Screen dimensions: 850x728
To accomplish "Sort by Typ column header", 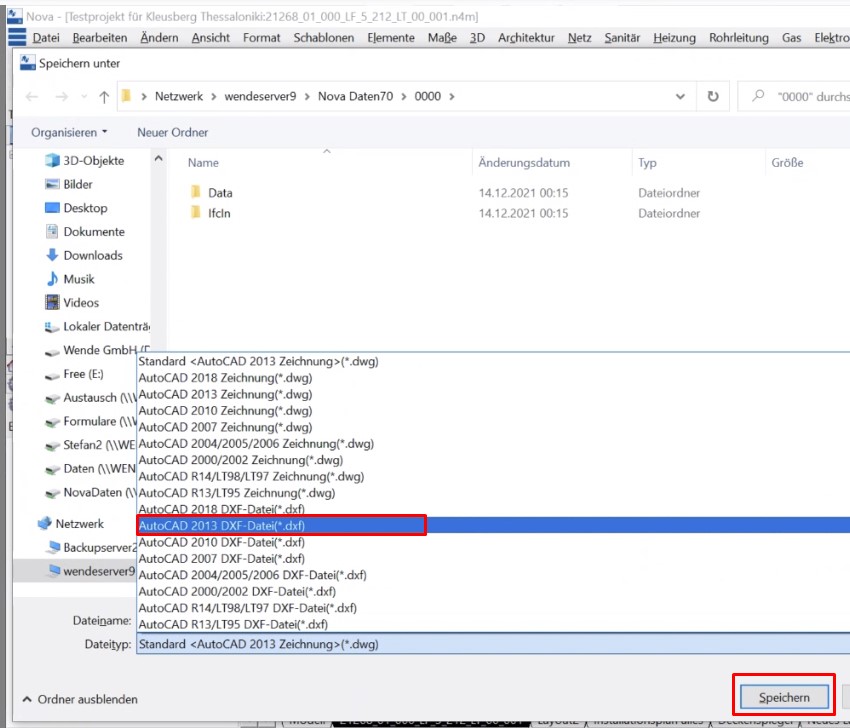I will pyautogui.click(x=647, y=163).
